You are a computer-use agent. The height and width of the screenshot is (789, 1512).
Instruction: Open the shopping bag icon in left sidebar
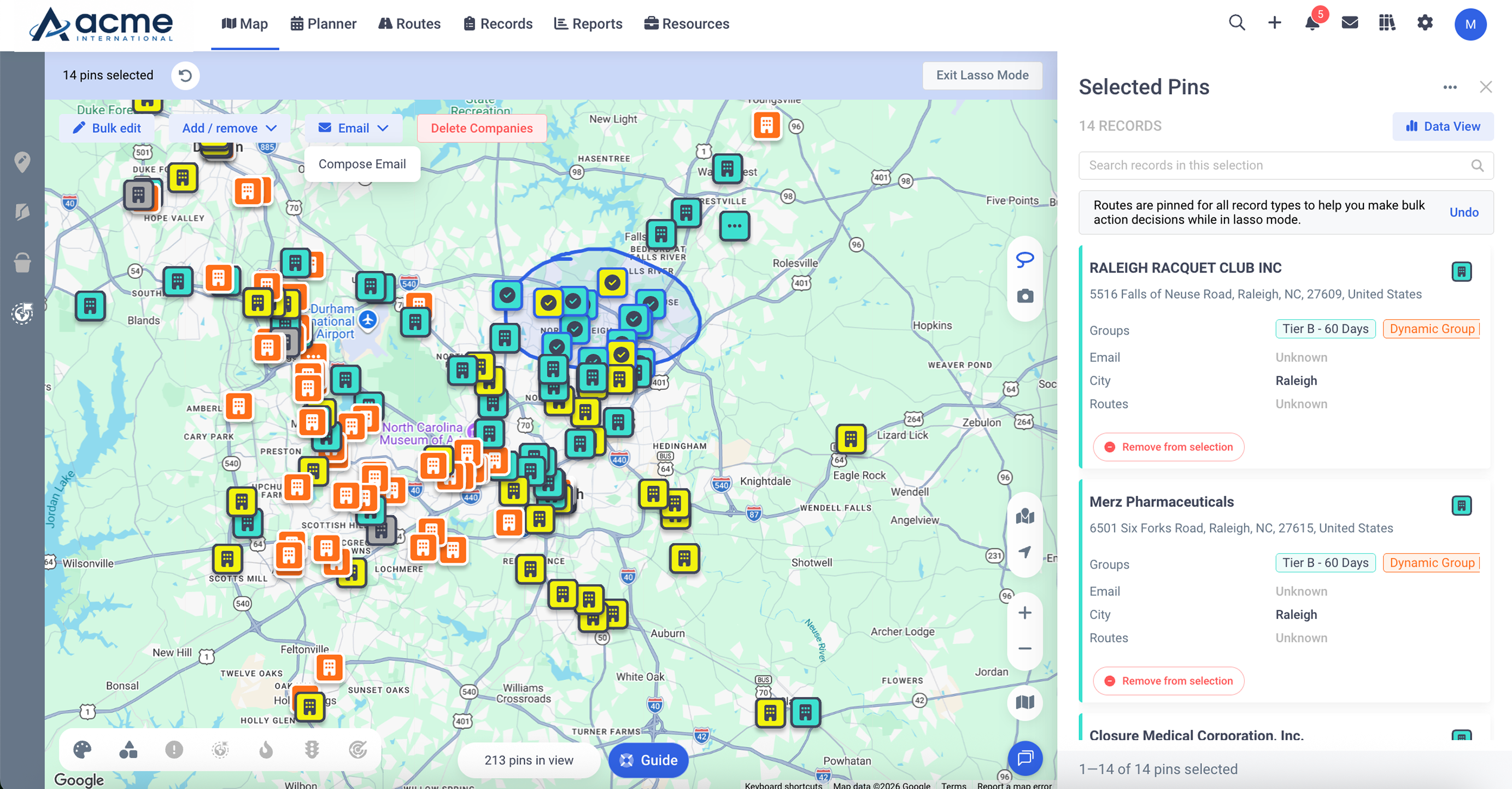(x=22, y=262)
